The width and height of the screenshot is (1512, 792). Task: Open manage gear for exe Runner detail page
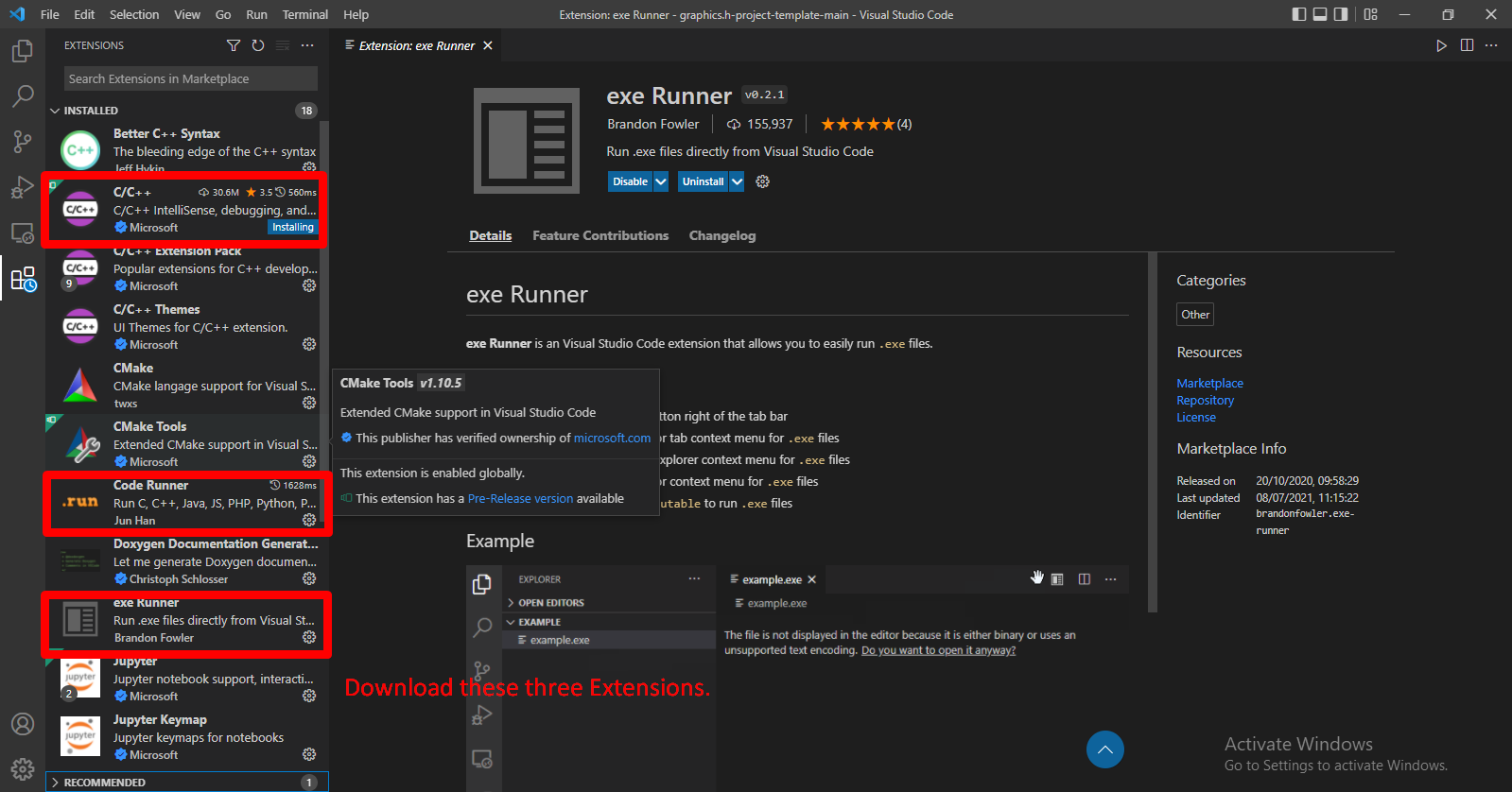(763, 181)
